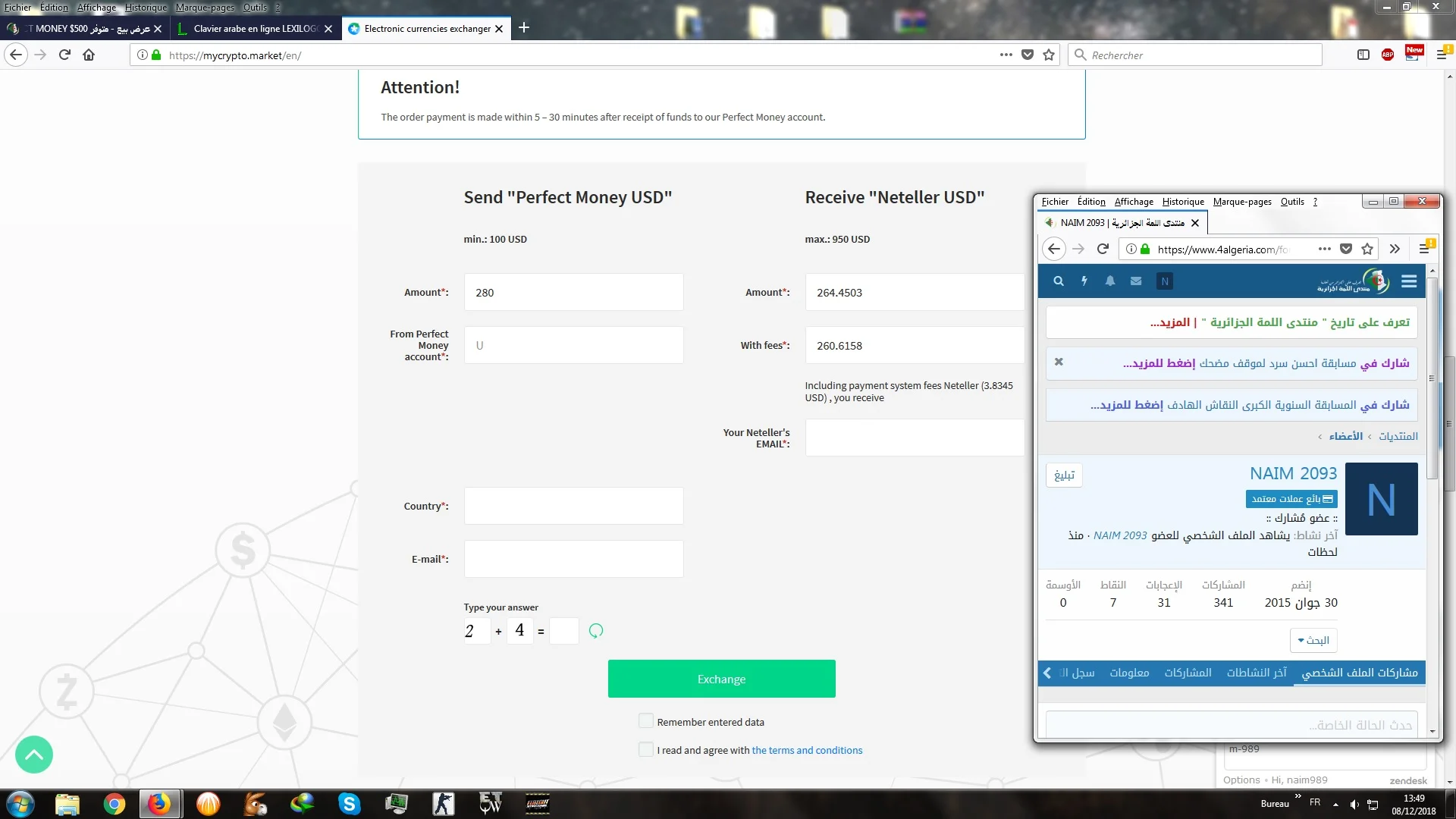
Task: Open the forum hamburger menu
Action: (1409, 281)
